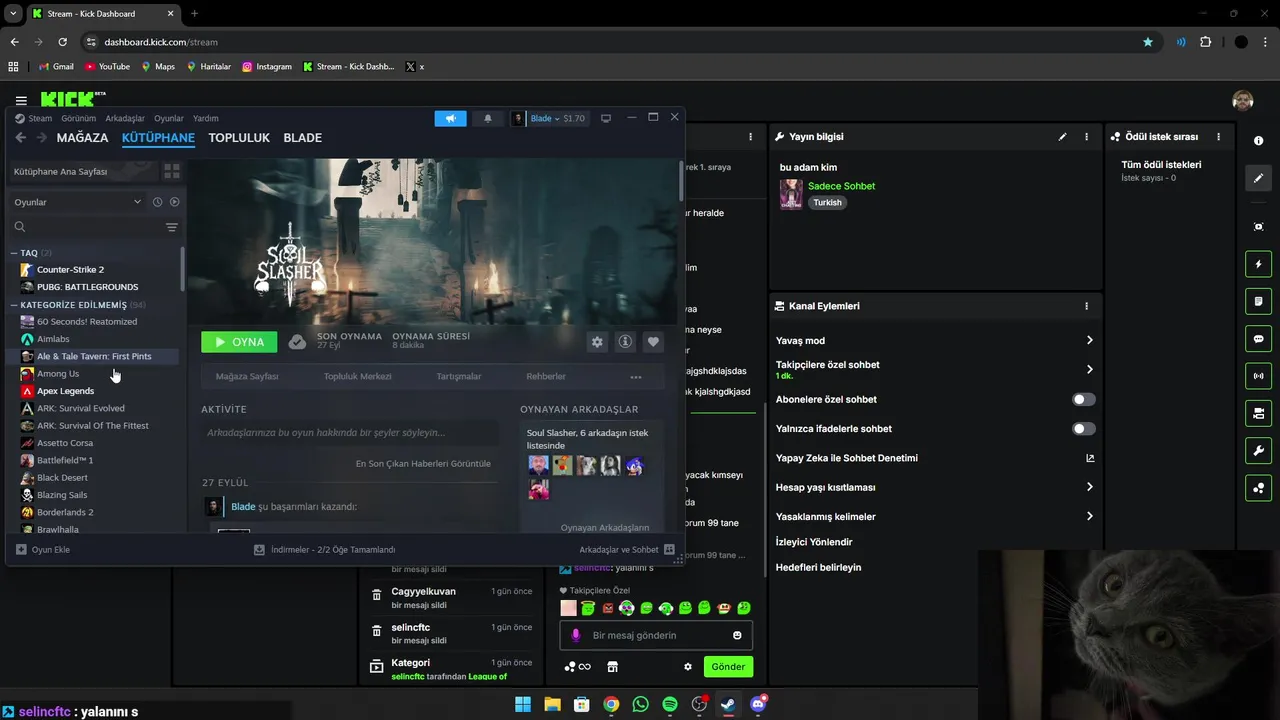
Task: Expand Hesap yaşı kısıtlaması chevron
Action: (x=1090, y=487)
